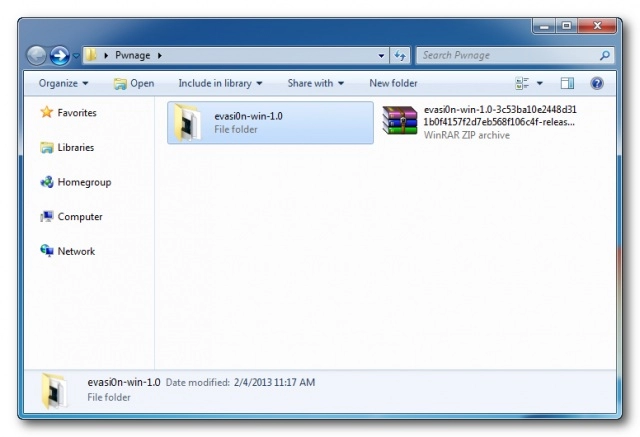Click the Libraries folder icon
The width and height of the screenshot is (640, 437).
[x=47, y=147]
